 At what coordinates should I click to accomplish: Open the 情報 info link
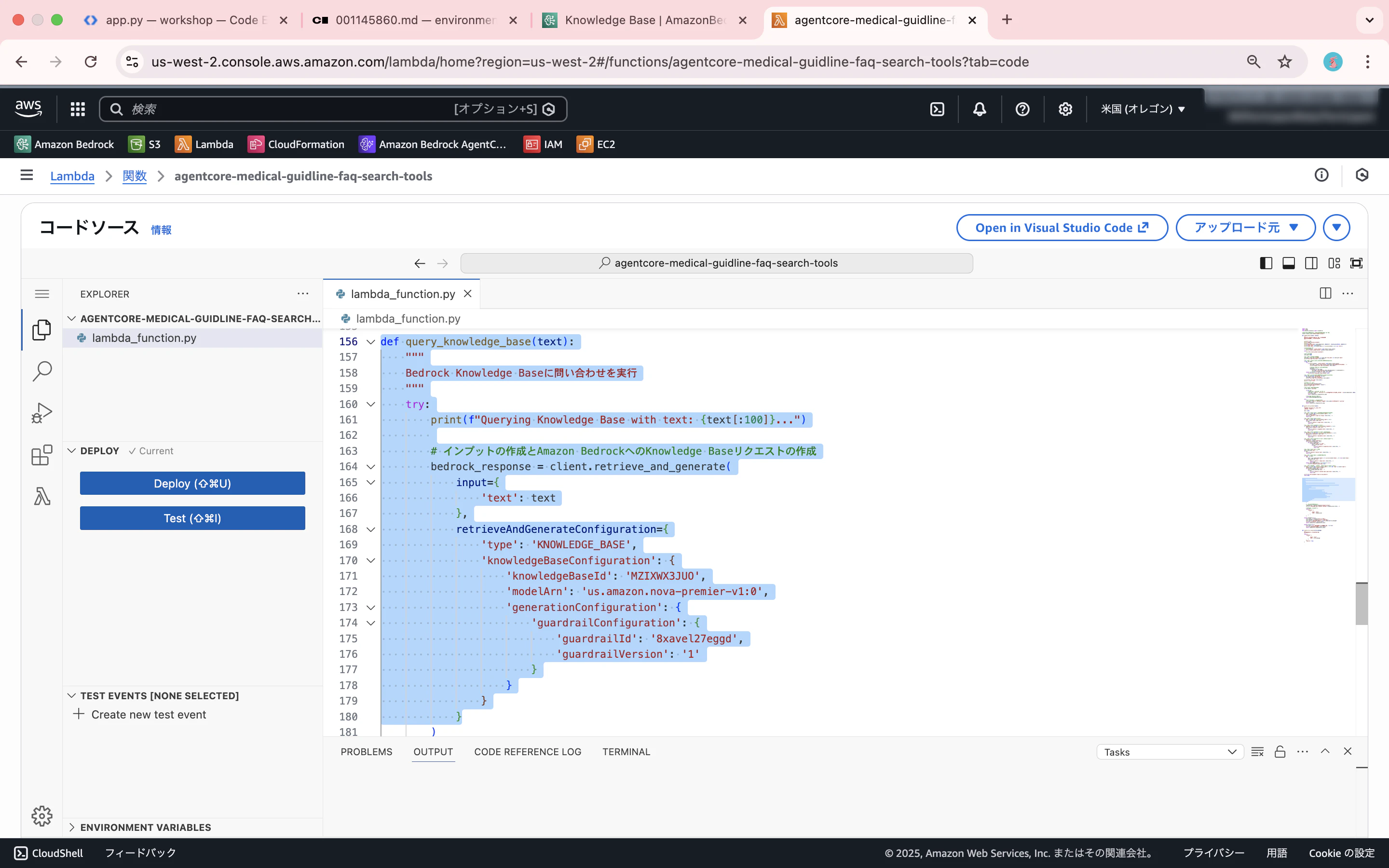tap(161, 230)
